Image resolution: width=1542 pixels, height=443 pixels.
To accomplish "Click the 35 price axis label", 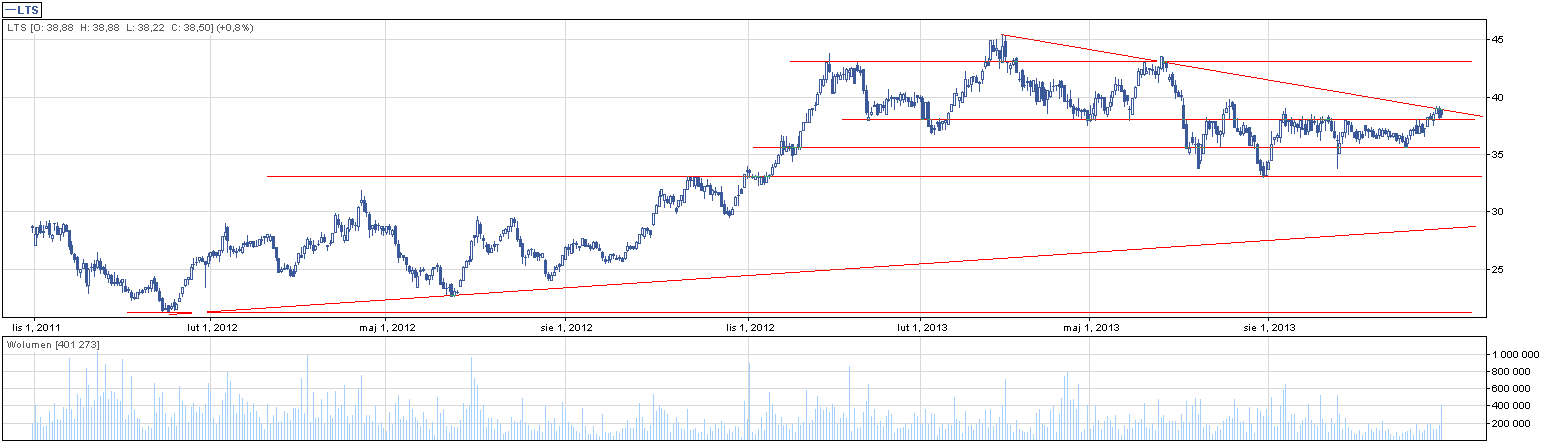I will click(x=1499, y=155).
